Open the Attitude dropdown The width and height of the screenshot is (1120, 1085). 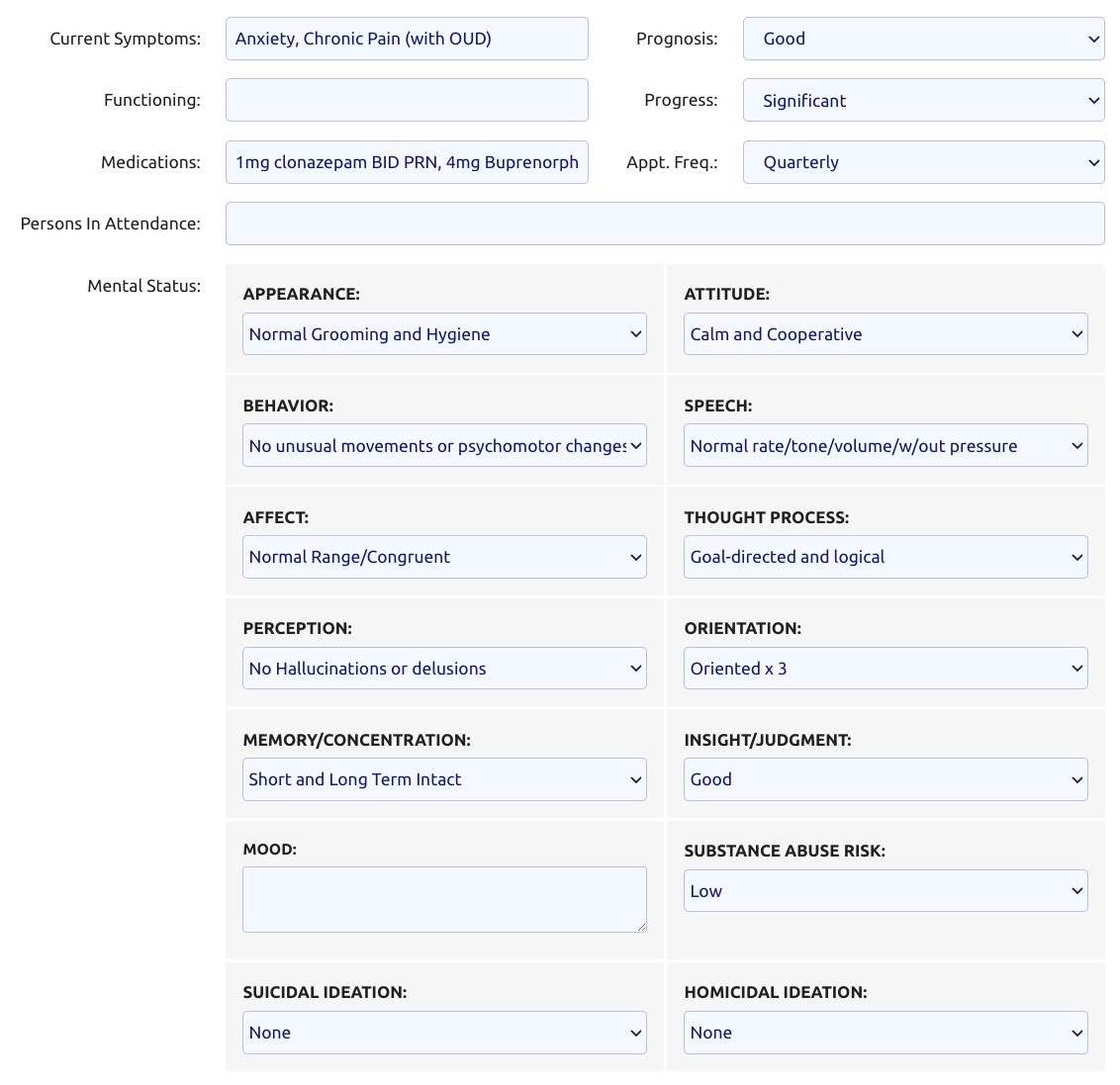[886, 334]
